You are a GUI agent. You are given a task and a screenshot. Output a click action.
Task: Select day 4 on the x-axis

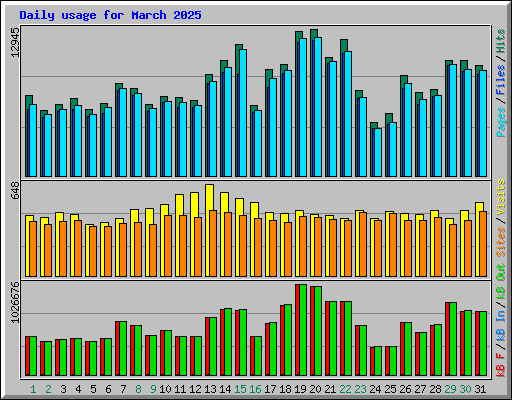pyautogui.click(x=78, y=389)
